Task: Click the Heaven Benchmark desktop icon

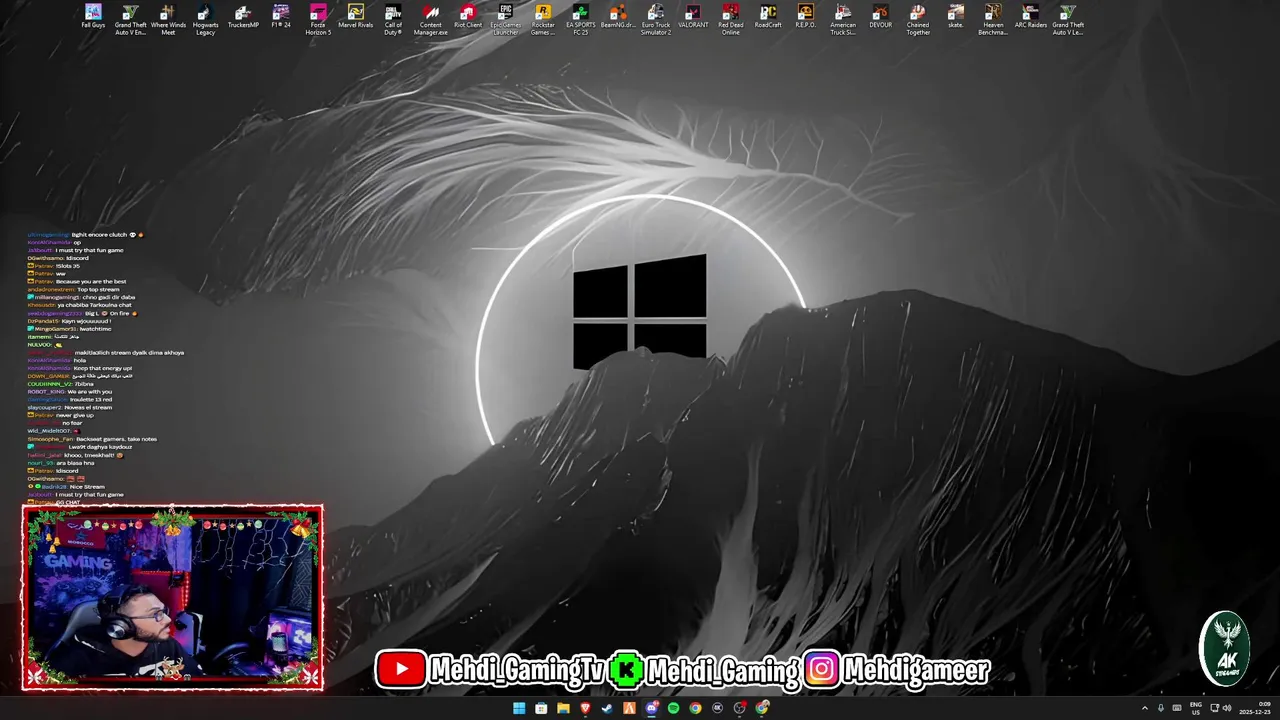Action: 993,20
